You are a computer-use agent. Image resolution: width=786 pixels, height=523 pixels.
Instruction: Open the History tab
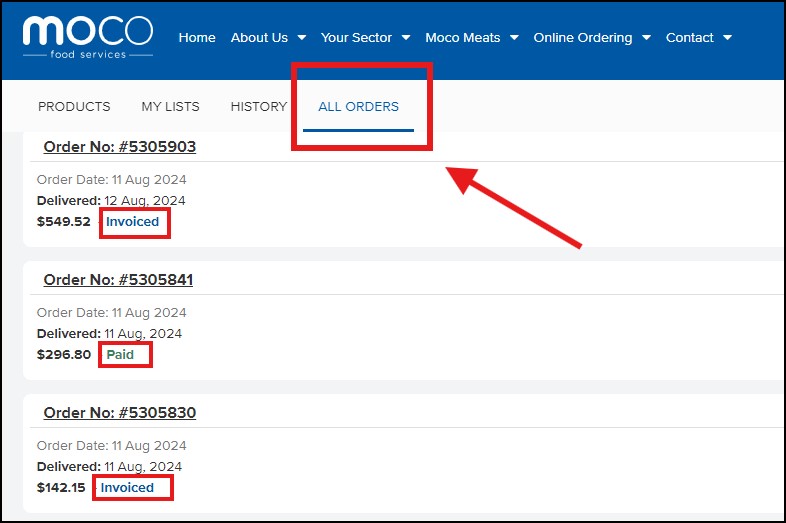click(258, 107)
